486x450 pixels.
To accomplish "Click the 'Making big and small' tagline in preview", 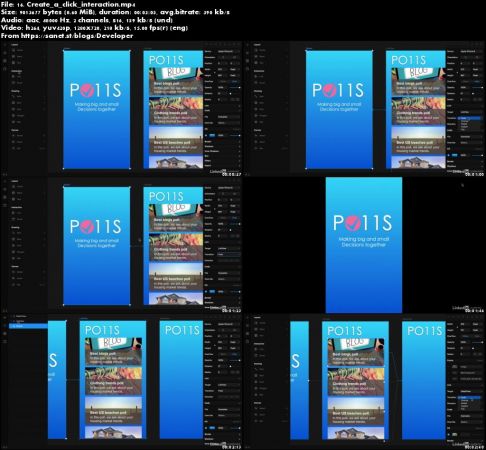I will 364,239.
